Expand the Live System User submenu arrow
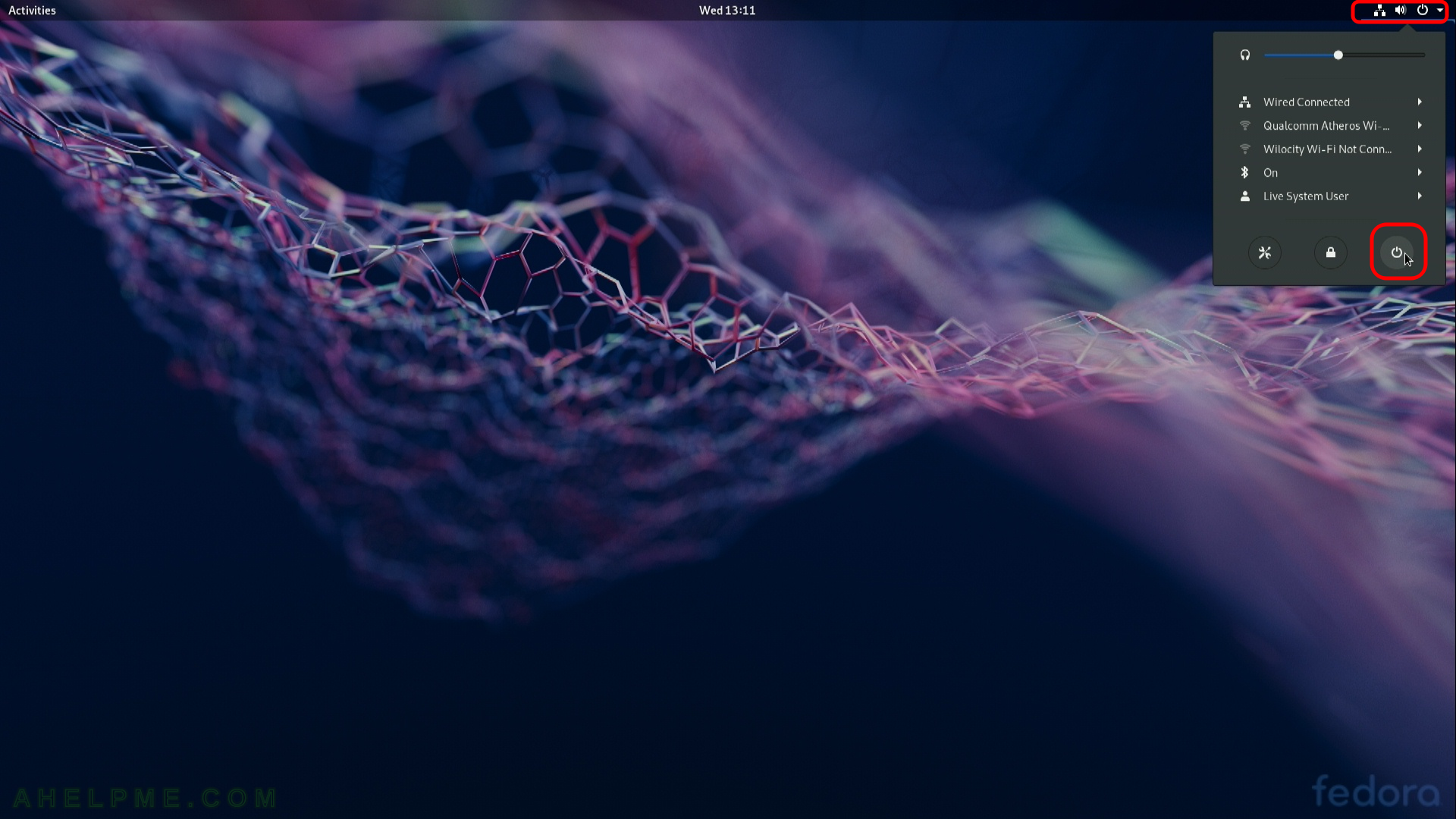 coord(1420,196)
